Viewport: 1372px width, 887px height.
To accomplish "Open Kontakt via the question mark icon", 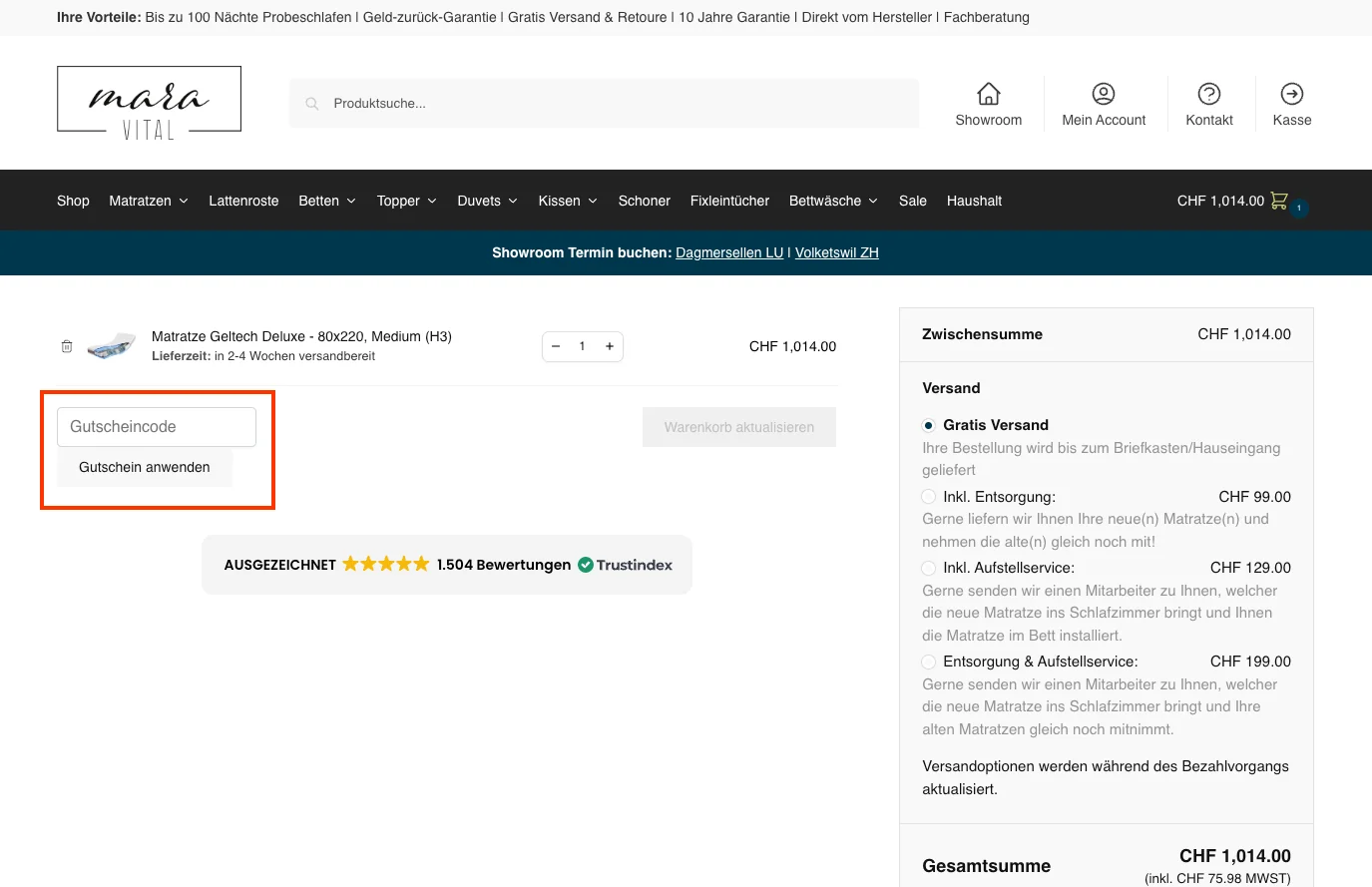I will coord(1208,93).
